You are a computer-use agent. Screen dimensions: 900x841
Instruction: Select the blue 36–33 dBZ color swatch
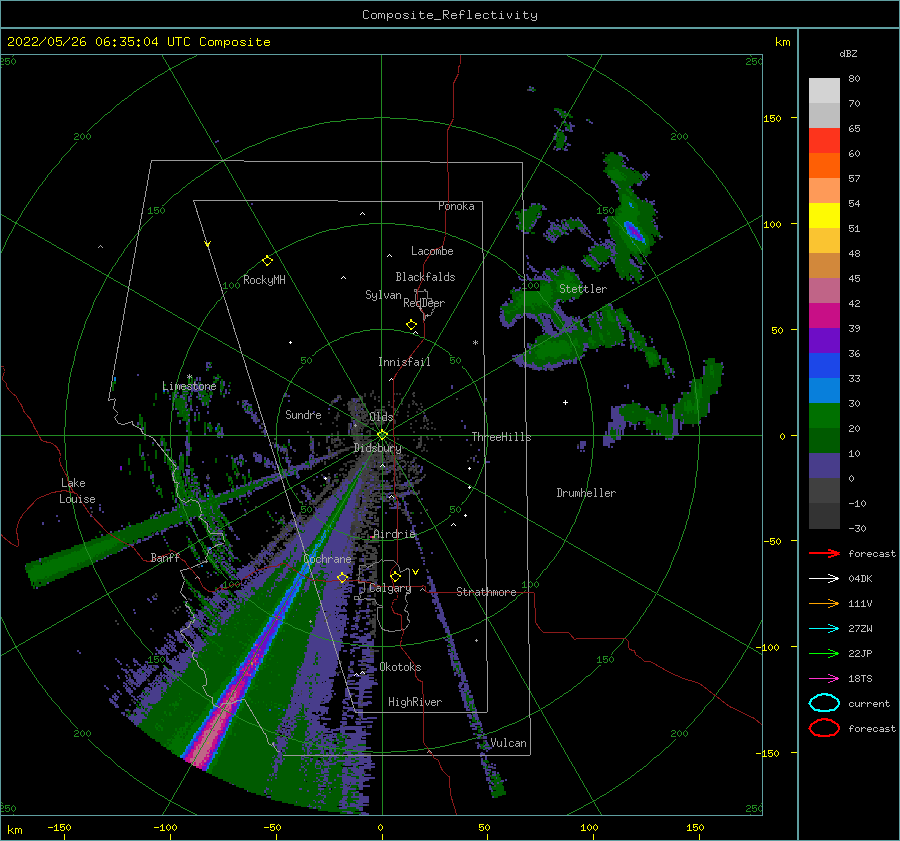point(824,366)
